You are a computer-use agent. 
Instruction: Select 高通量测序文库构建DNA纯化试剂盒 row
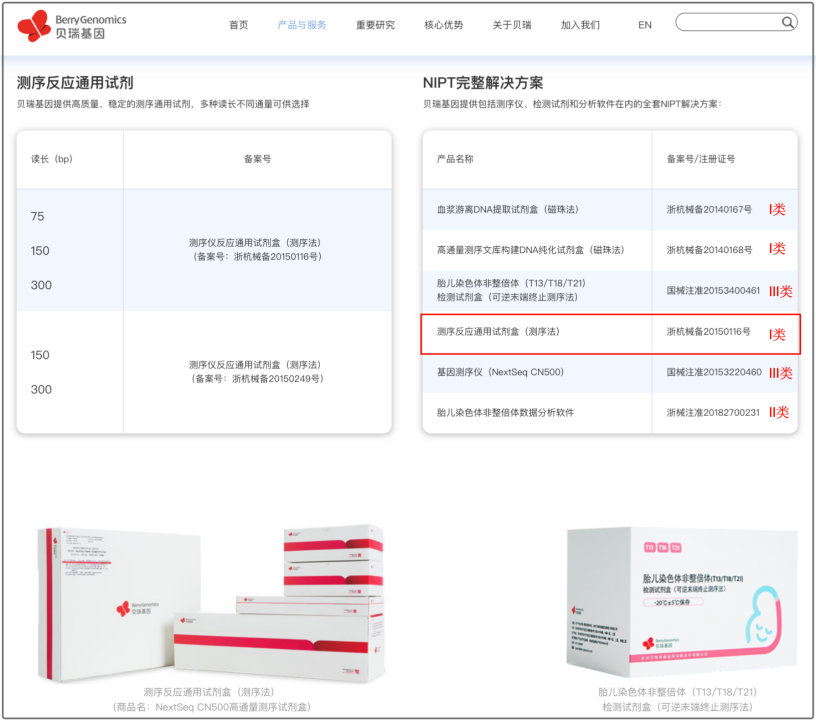530,249
